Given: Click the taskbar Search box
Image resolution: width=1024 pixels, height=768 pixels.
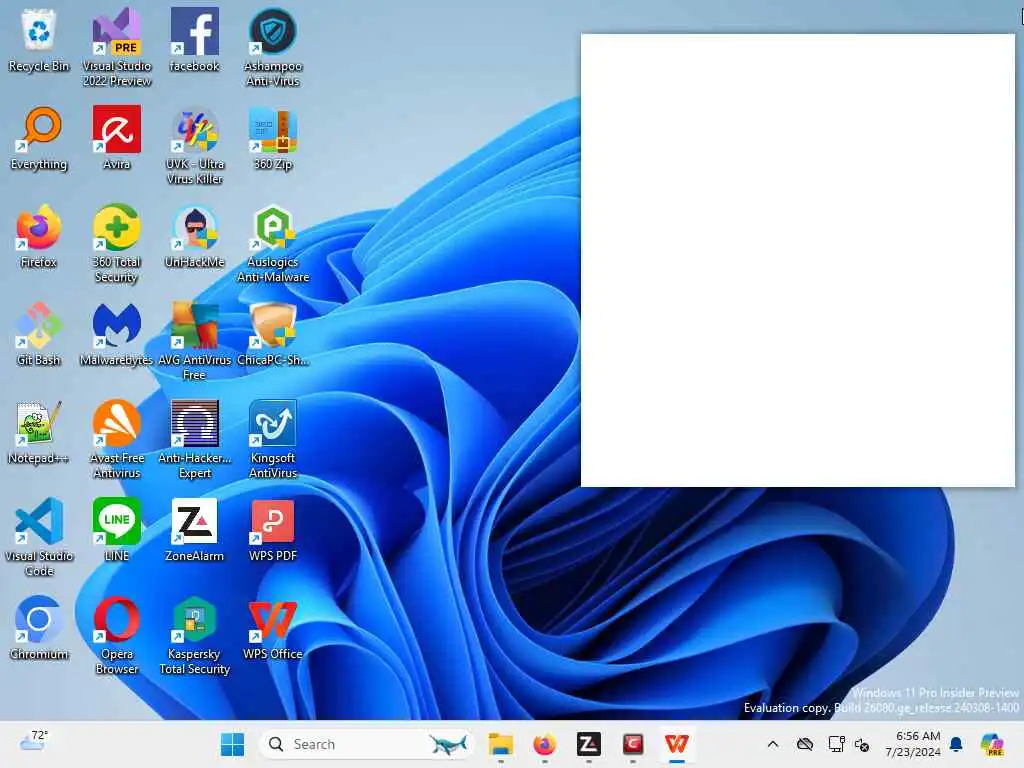Looking at the screenshot, I should (366, 744).
